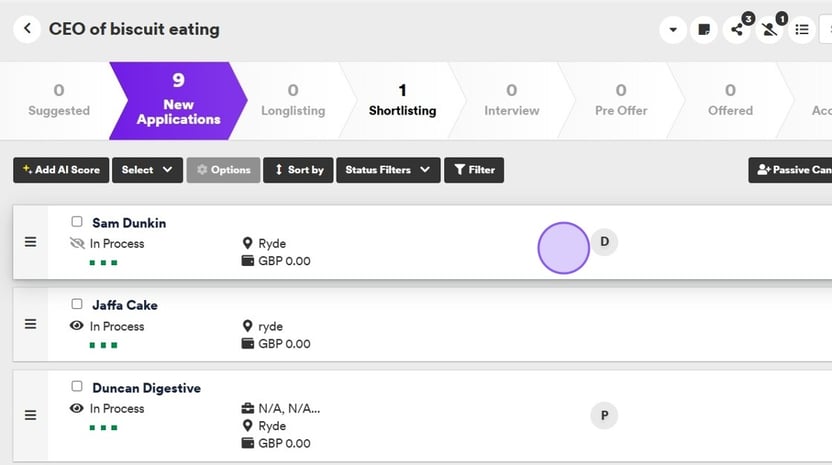The width and height of the screenshot is (832, 465).
Task: Click the back arrow beside the job title
Action: click(27, 29)
